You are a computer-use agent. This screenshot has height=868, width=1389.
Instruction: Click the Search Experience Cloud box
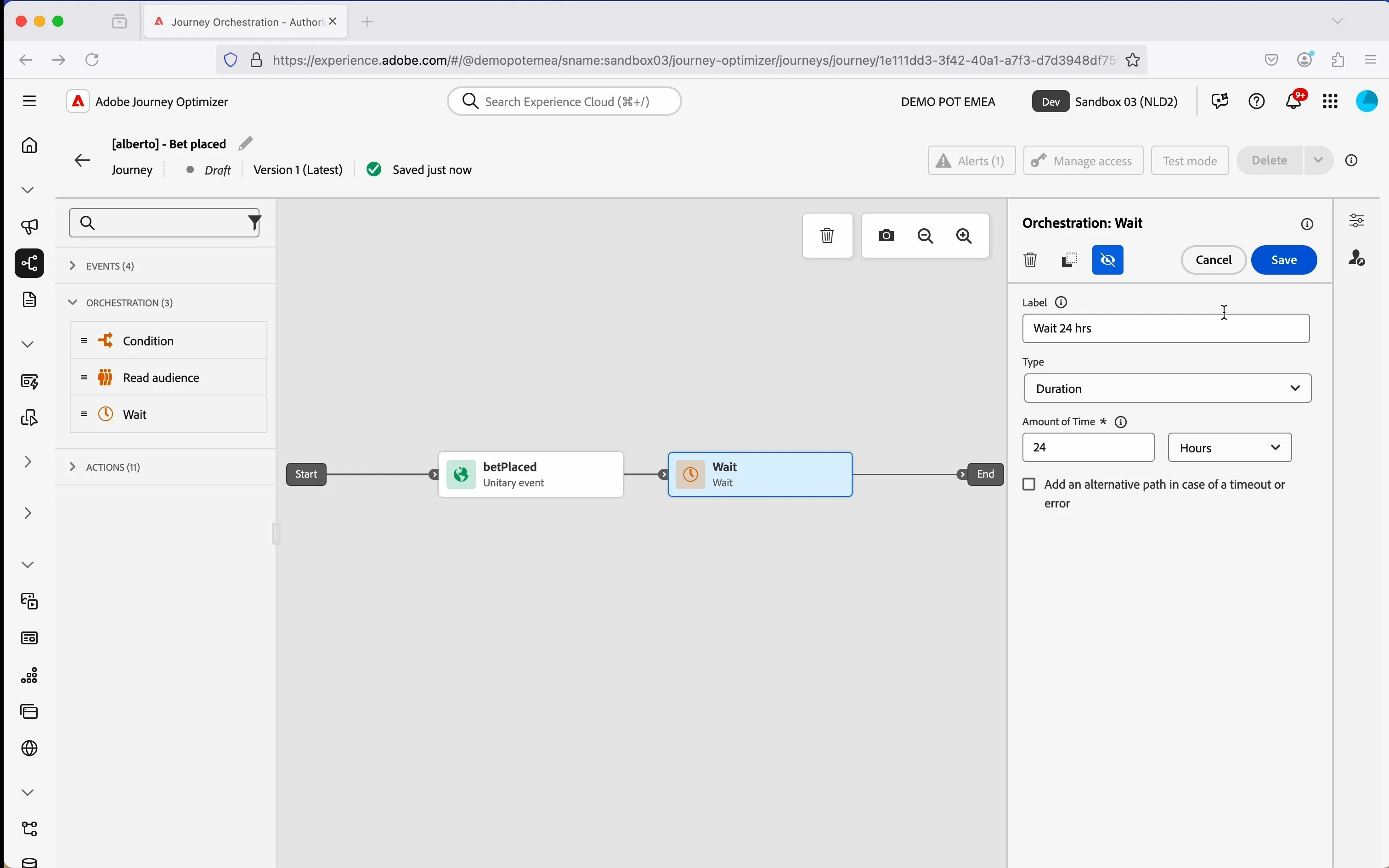tap(565, 101)
